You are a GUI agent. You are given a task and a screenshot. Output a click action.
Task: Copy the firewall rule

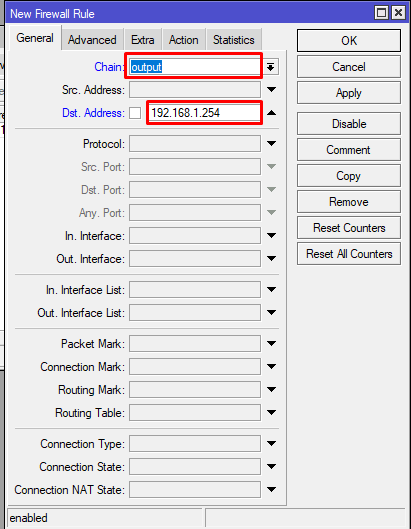coord(349,176)
